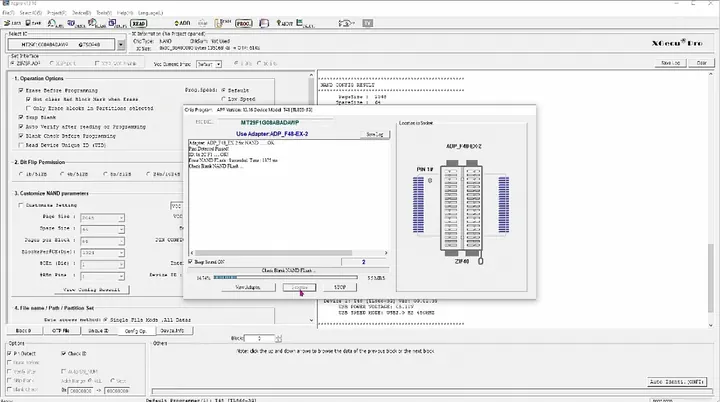
Task: Click the SAVE file toolbar icon
Action: click(x=33, y=23)
